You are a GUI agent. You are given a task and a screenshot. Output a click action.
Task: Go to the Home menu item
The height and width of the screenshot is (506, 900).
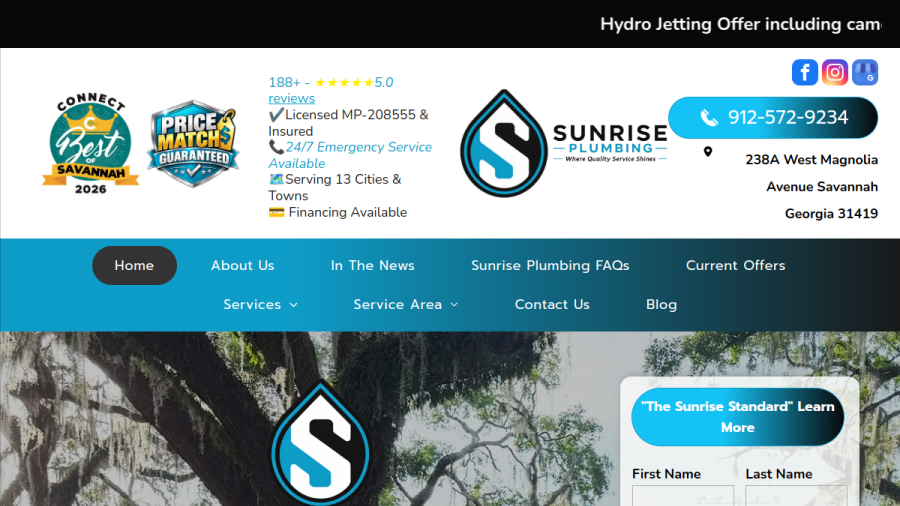[x=134, y=266]
